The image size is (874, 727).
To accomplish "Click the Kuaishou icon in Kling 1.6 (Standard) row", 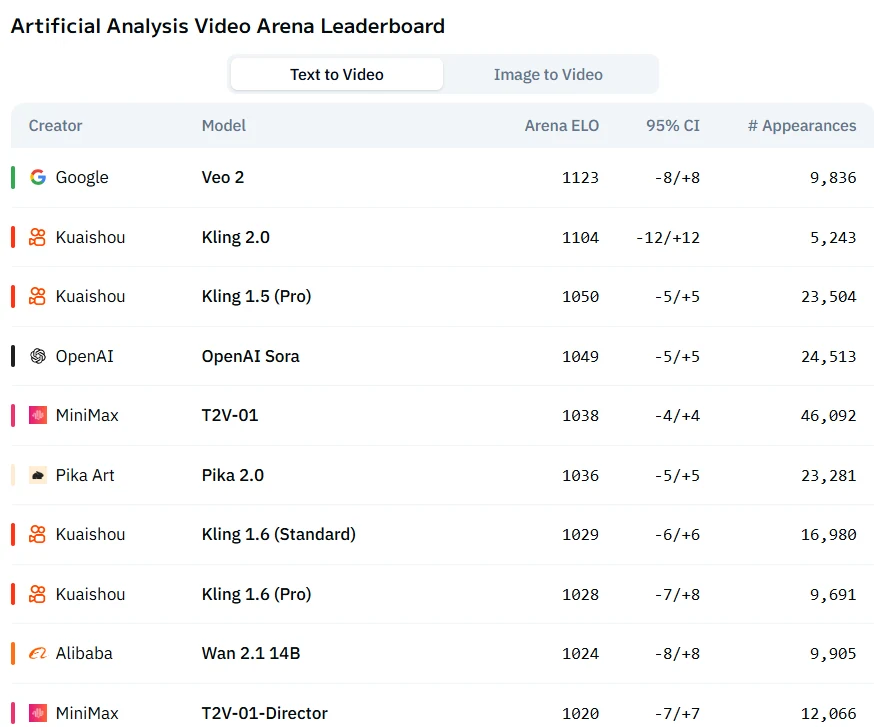I will click(37, 534).
